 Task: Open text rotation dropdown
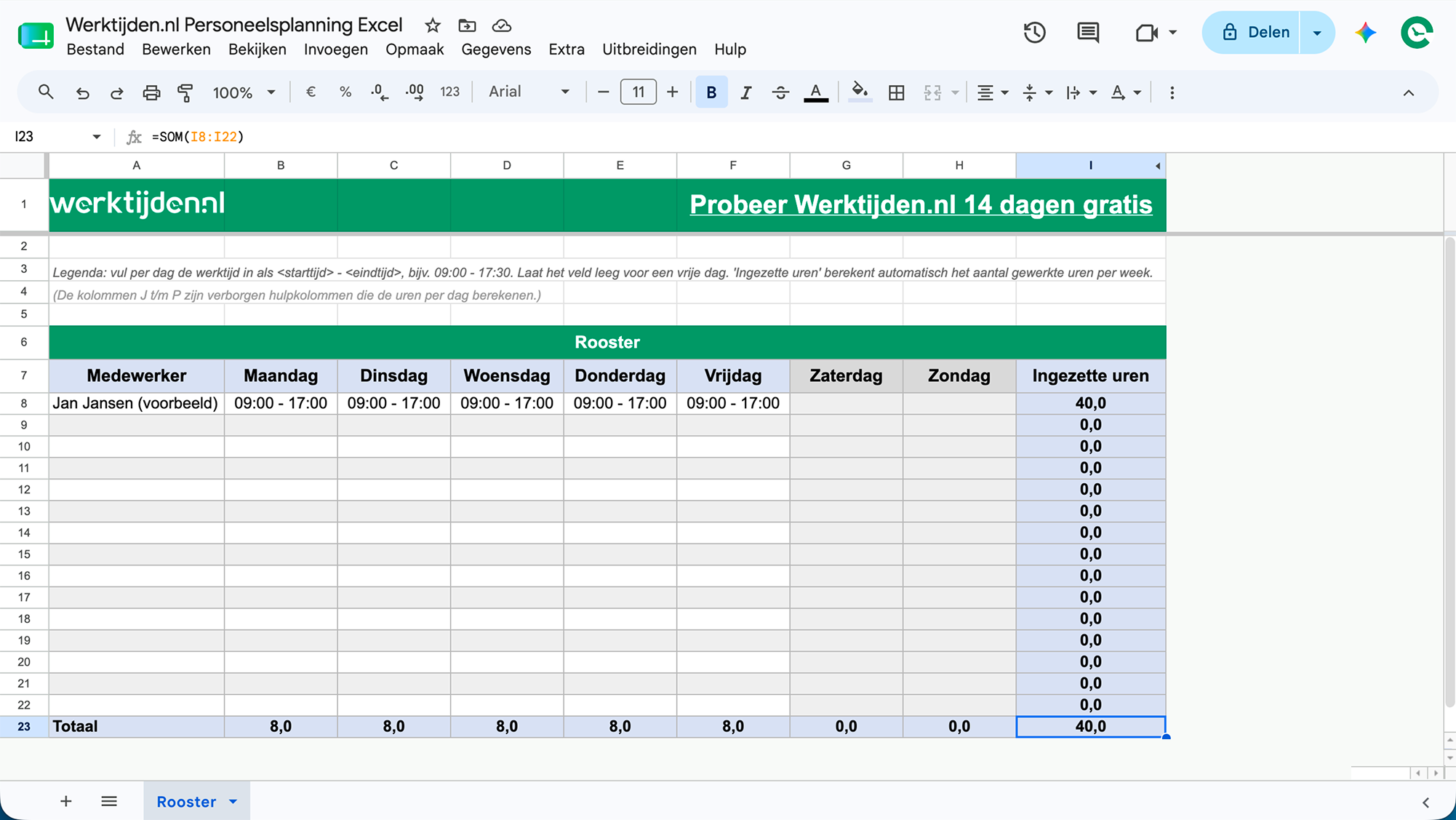click(1126, 92)
